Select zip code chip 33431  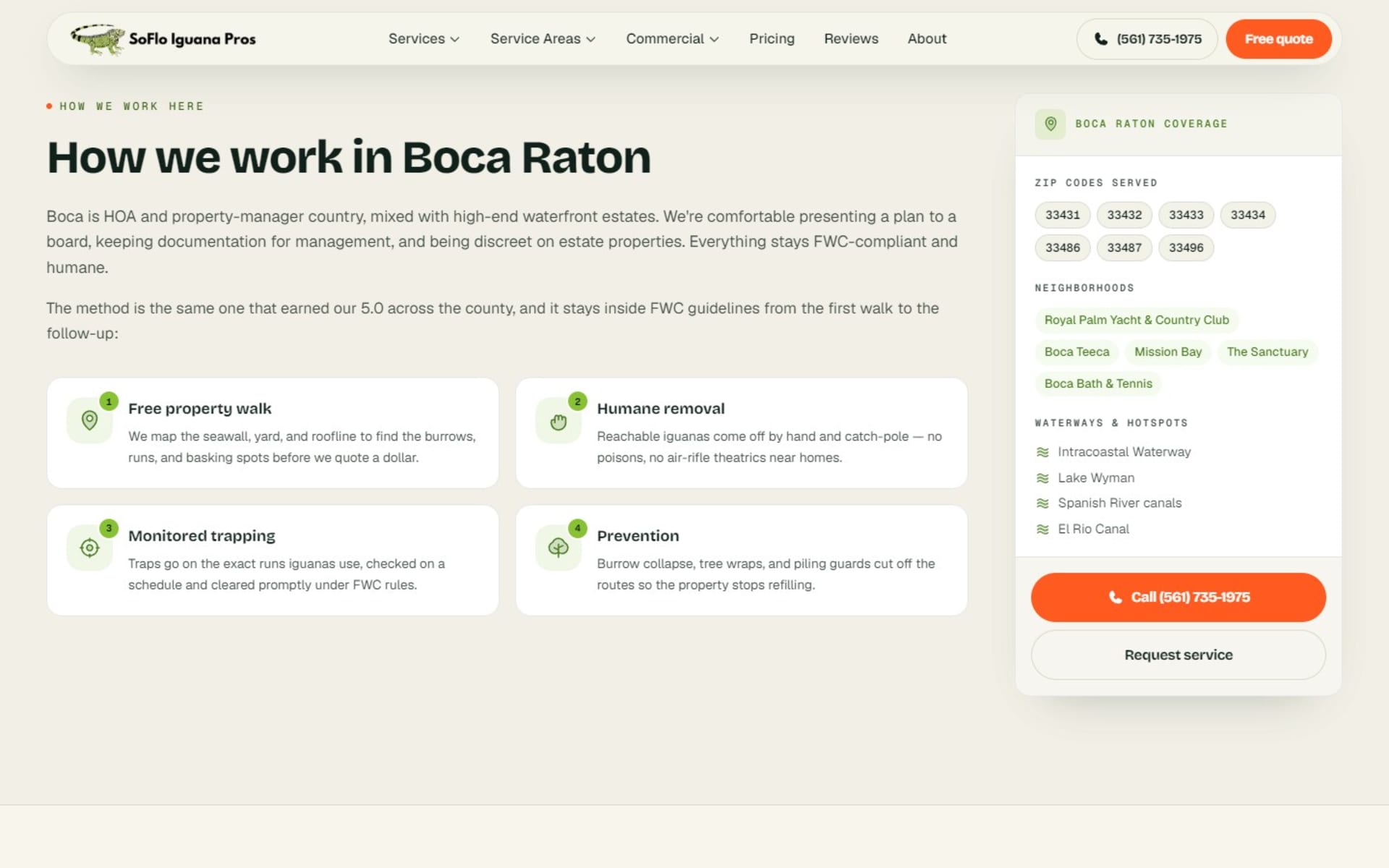(1063, 215)
